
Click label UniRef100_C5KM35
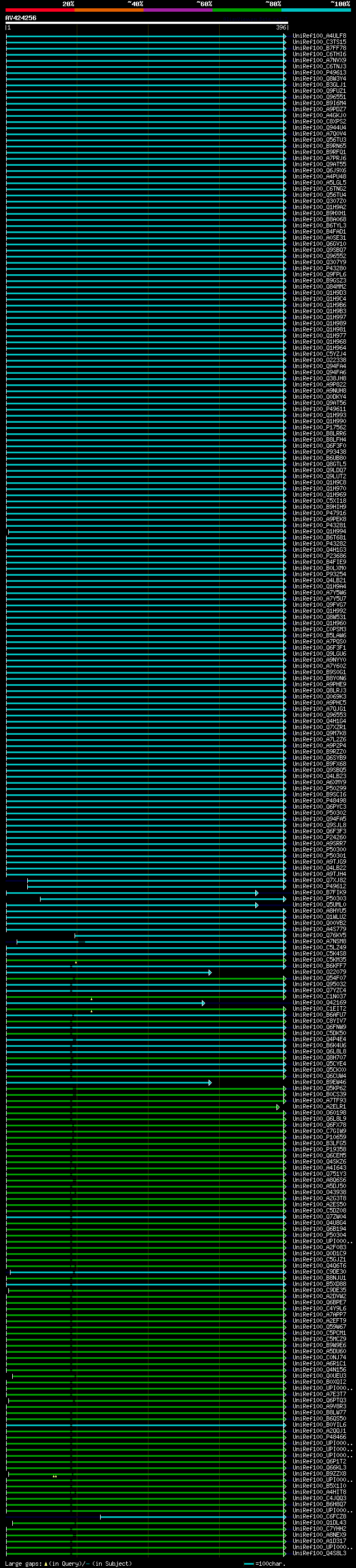click(x=319, y=960)
